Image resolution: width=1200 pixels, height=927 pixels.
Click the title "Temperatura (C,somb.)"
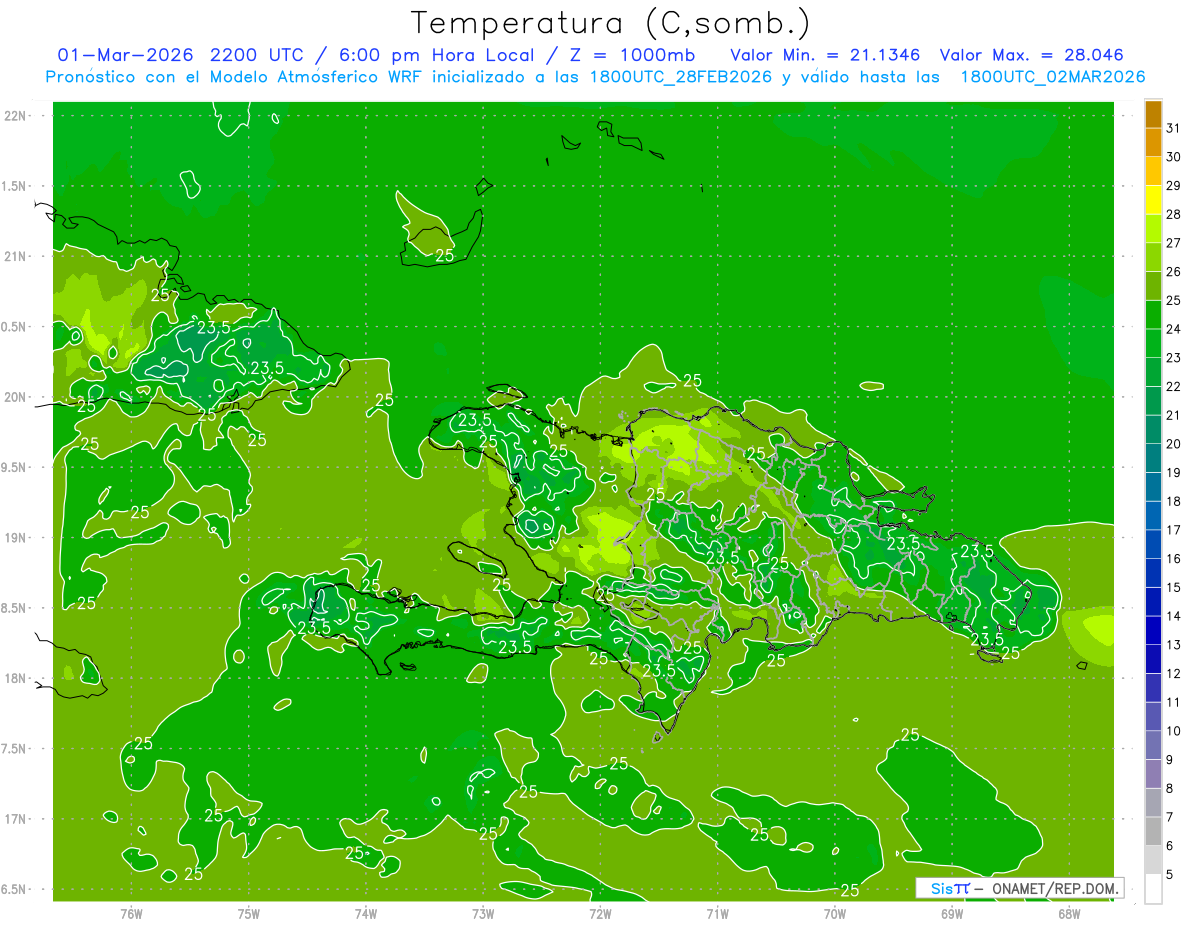[x=610, y=22]
